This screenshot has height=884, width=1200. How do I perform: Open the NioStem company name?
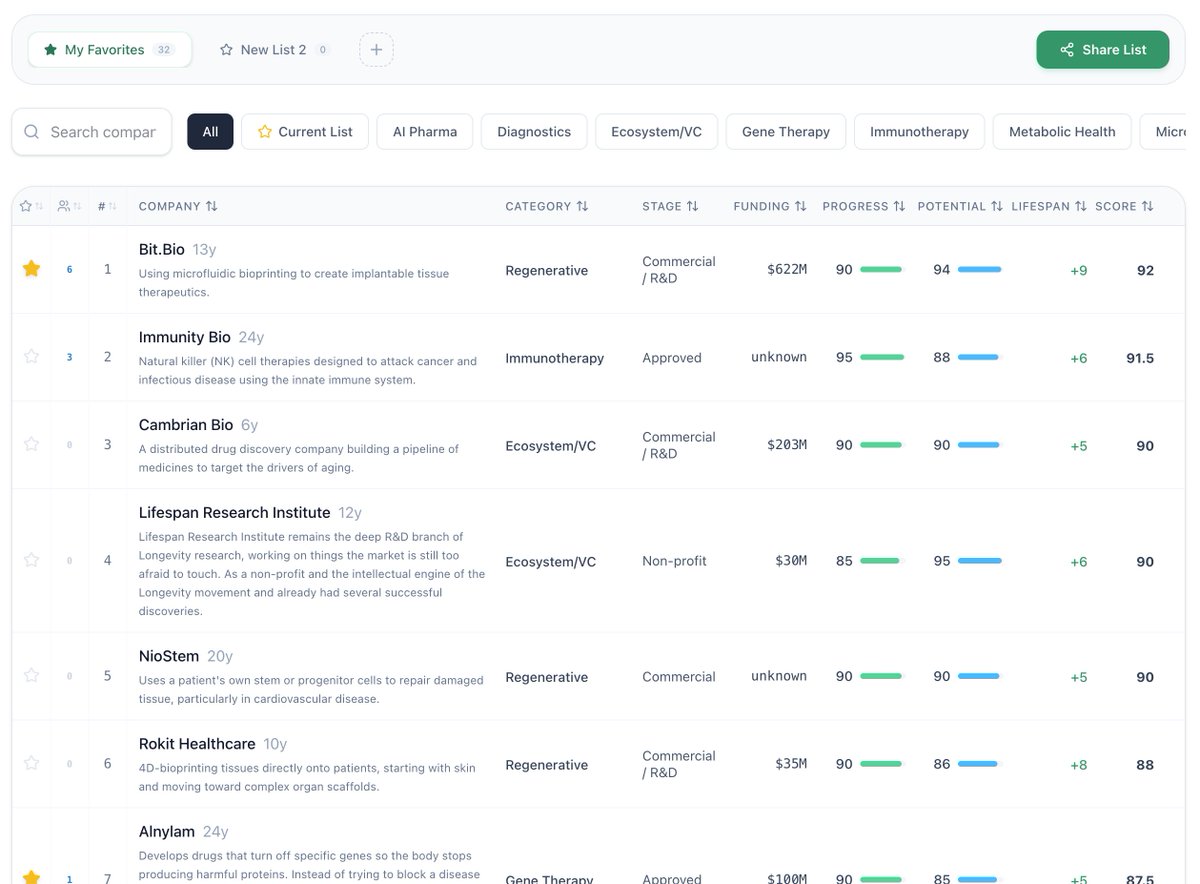(169, 656)
